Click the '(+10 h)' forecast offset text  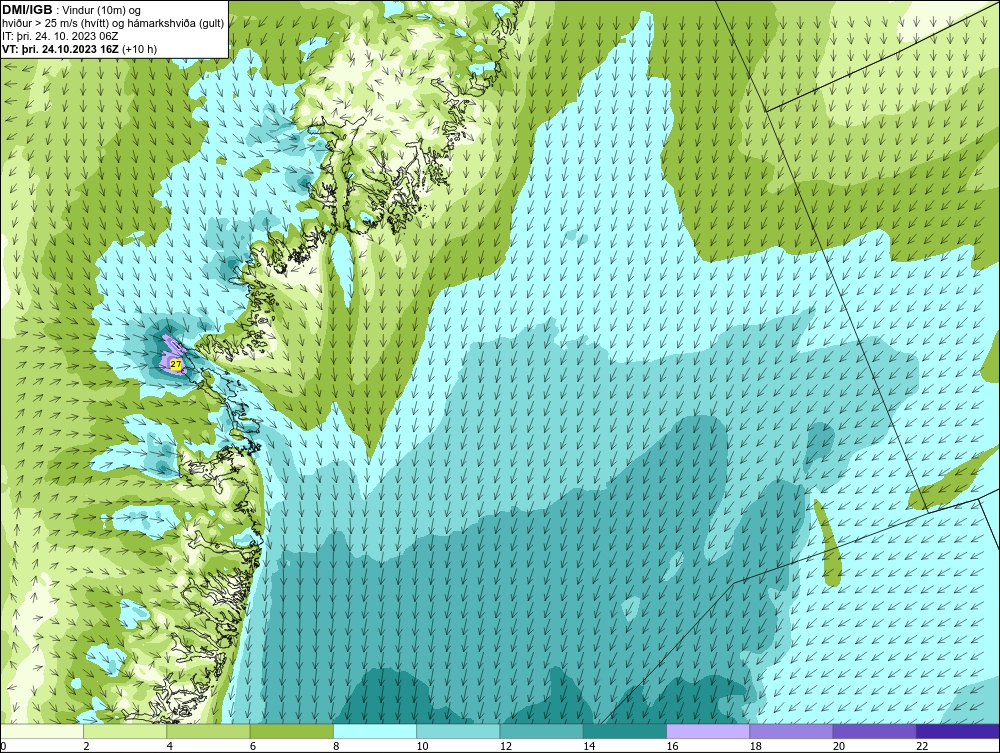[x=140, y=49]
